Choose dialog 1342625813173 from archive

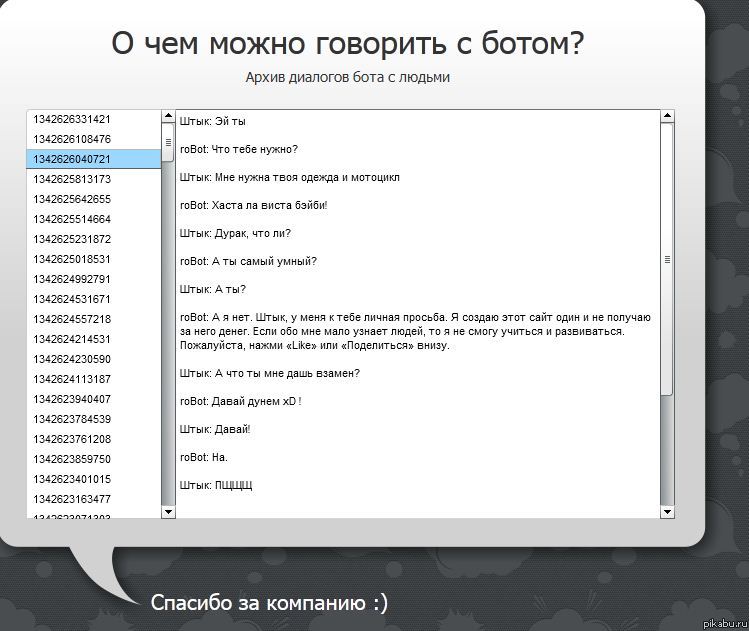click(72, 179)
